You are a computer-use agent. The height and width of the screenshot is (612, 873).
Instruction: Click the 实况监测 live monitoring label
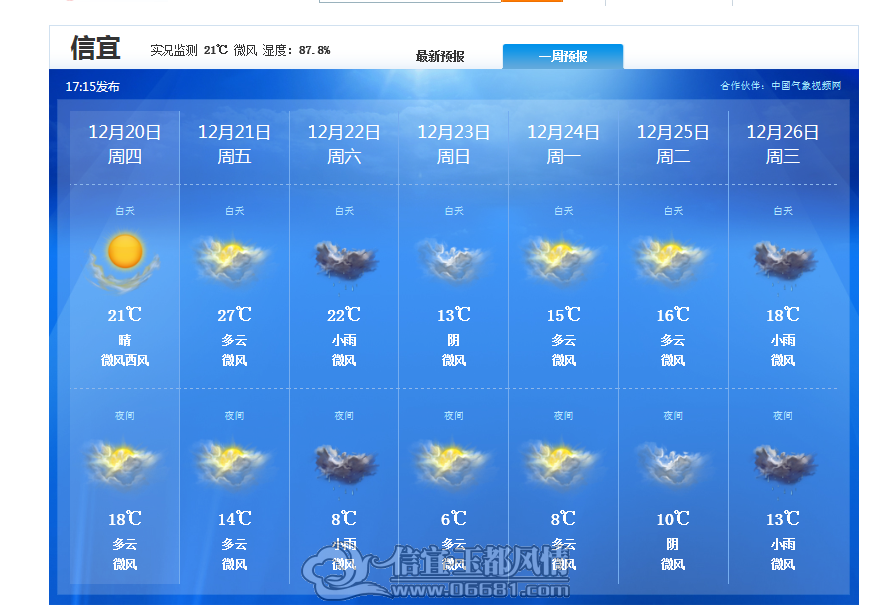point(174,51)
